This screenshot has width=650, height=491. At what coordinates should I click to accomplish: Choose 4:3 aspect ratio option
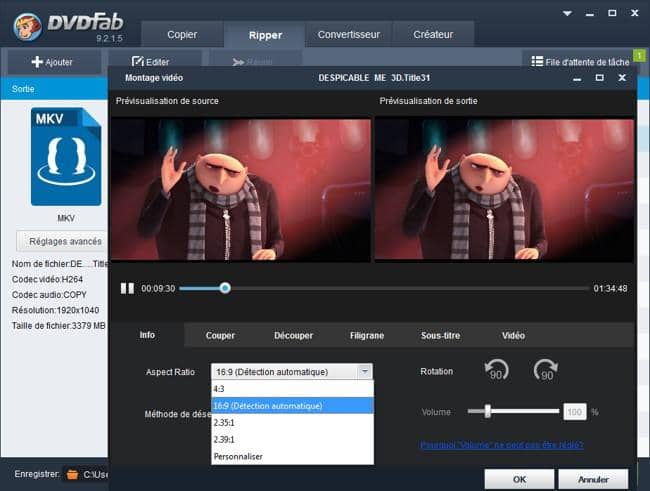point(292,389)
